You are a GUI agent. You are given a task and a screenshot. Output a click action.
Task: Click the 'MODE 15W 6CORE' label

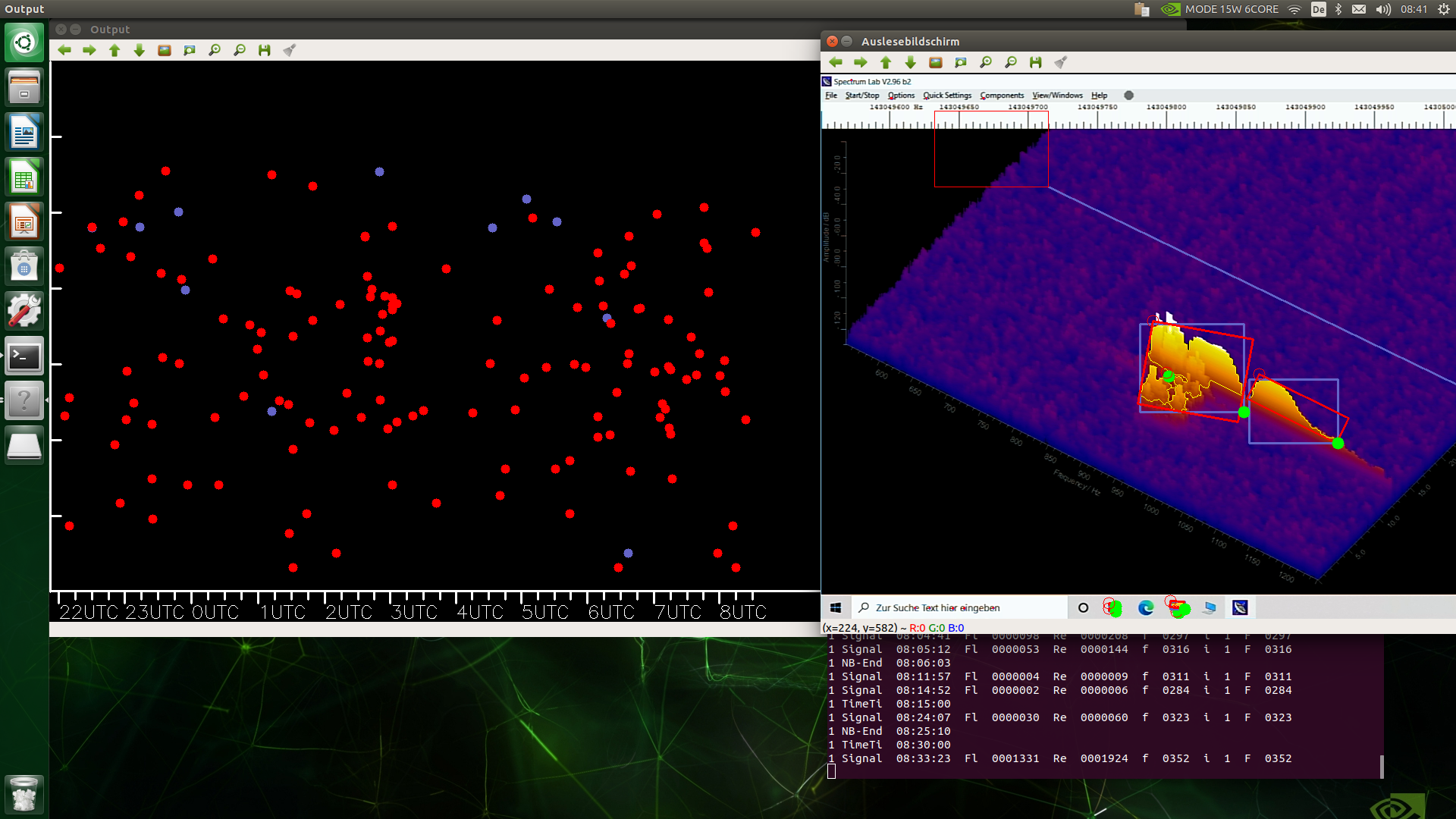(x=1232, y=9)
